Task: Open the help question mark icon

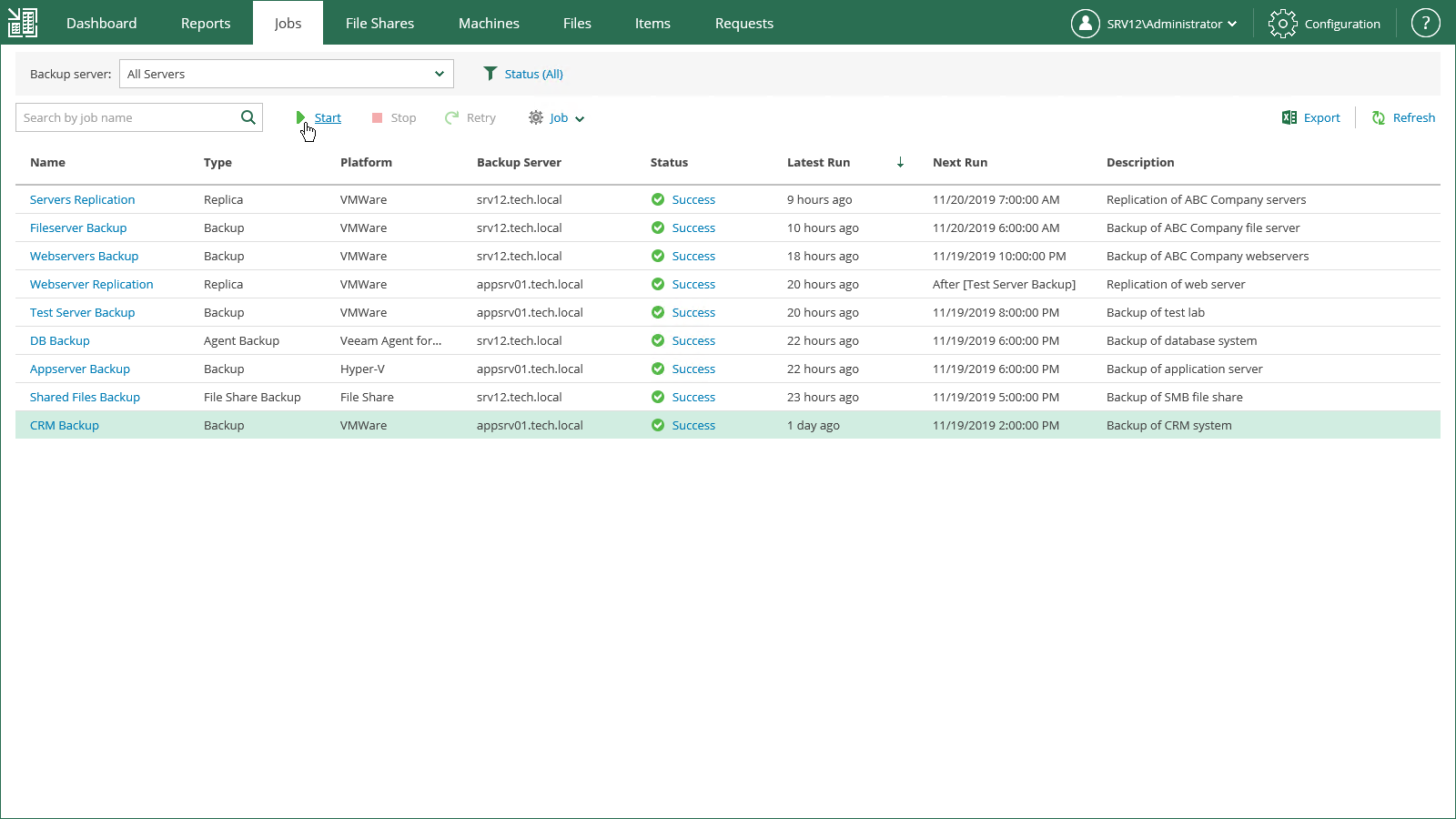Action: pos(1425,24)
